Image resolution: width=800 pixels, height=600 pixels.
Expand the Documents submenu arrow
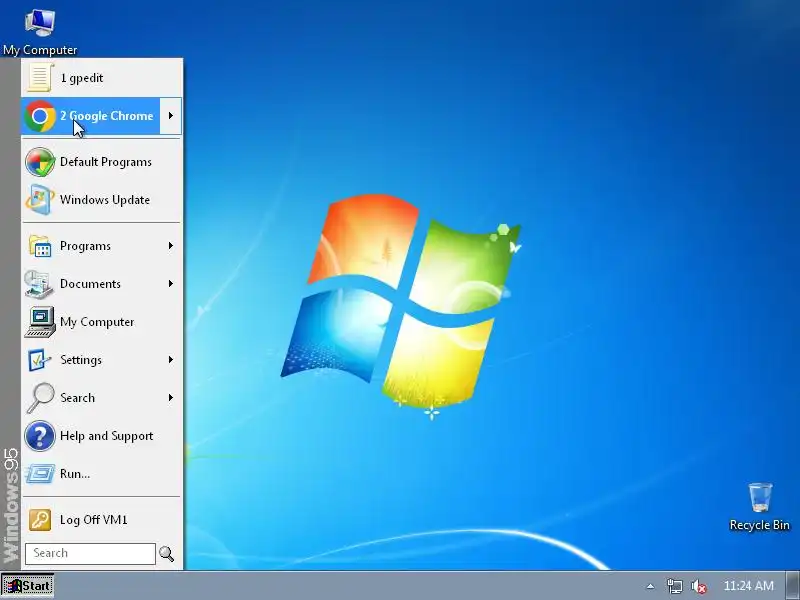pyautogui.click(x=171, y=284)
